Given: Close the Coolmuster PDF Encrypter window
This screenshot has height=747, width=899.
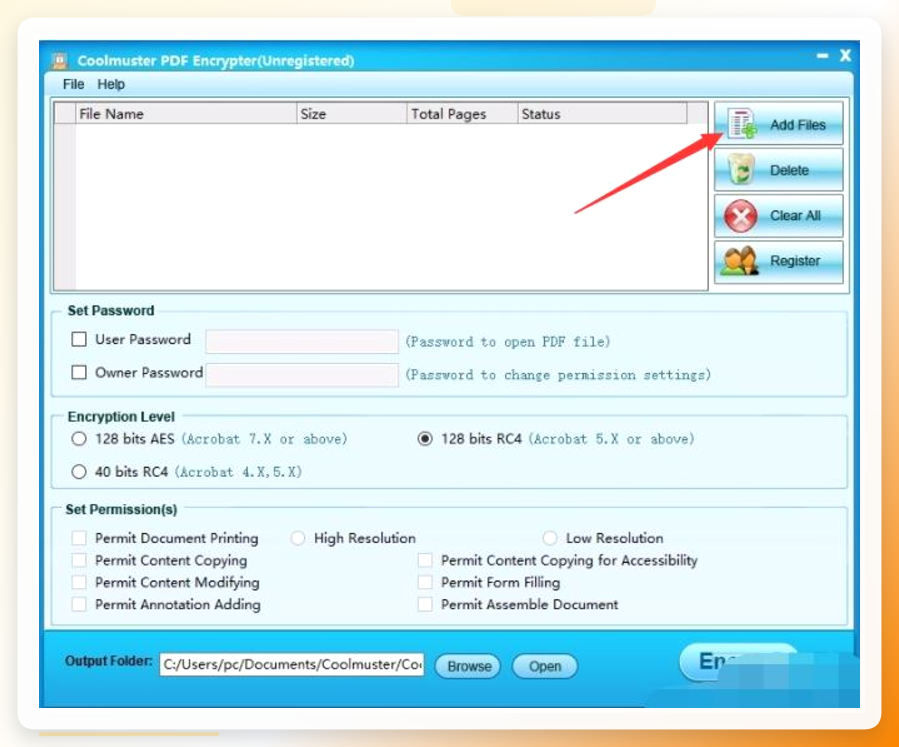Looking at the screenshot, I should pos(845,56).
